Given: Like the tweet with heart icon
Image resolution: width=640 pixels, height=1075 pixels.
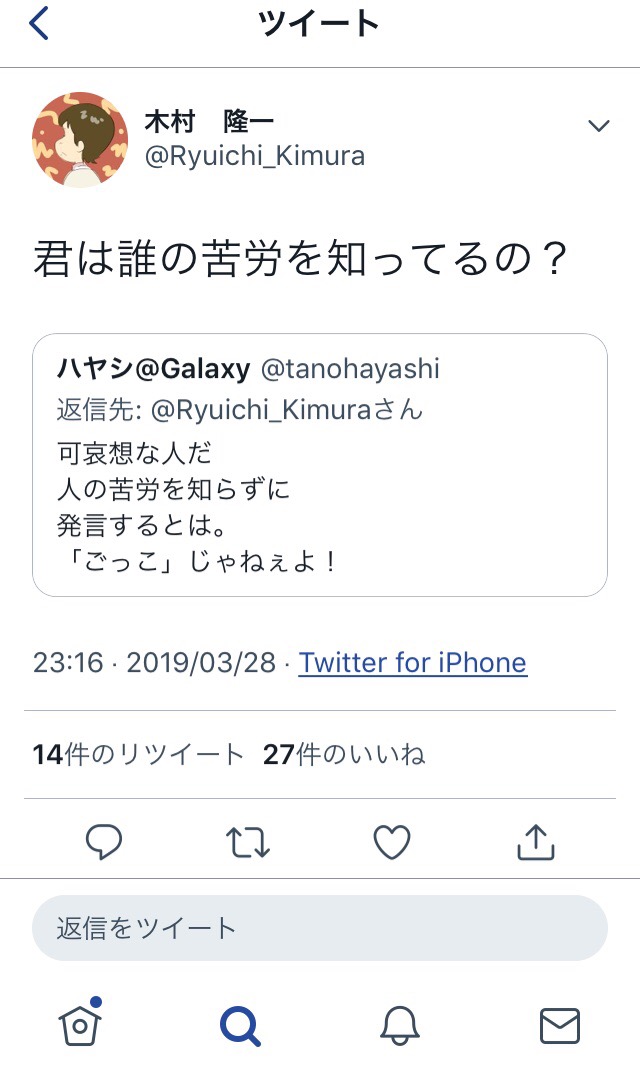Looking at the screenshot, I should pos(392,842).
